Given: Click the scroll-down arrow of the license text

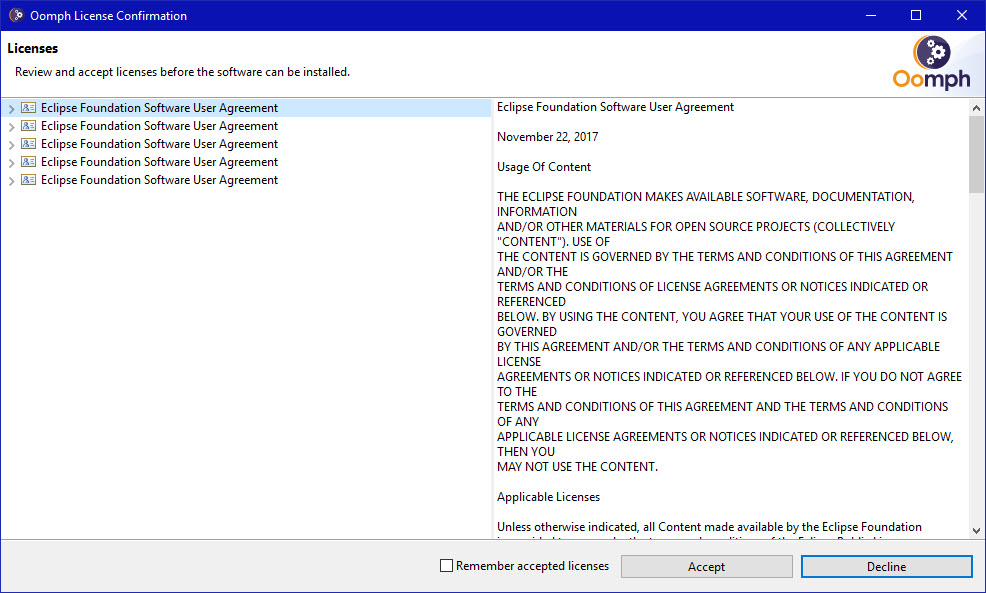Looking at the screenshot, I should pyautogui.click(x=977, y=530).
